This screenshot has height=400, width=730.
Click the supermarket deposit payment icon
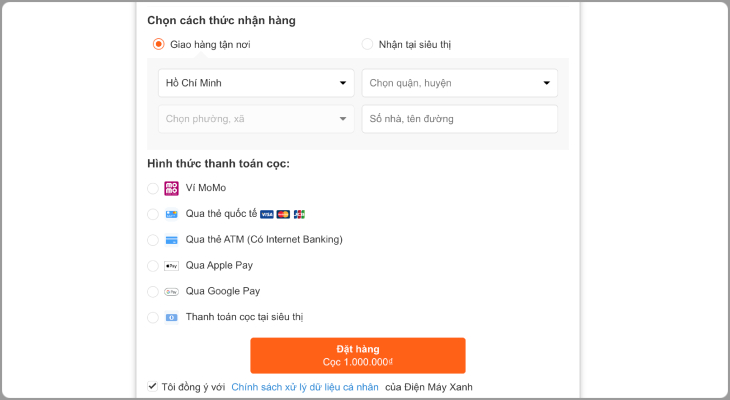point(171,318)
